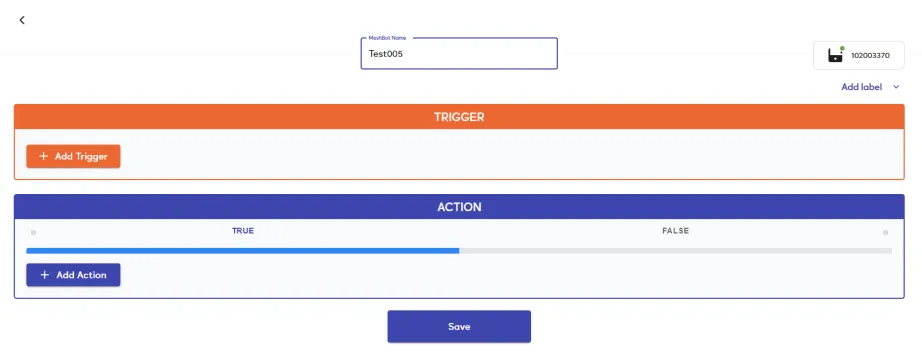Go back using the left arrow icon
This screenshot has height=362, width=922.
tap(22, 20)
